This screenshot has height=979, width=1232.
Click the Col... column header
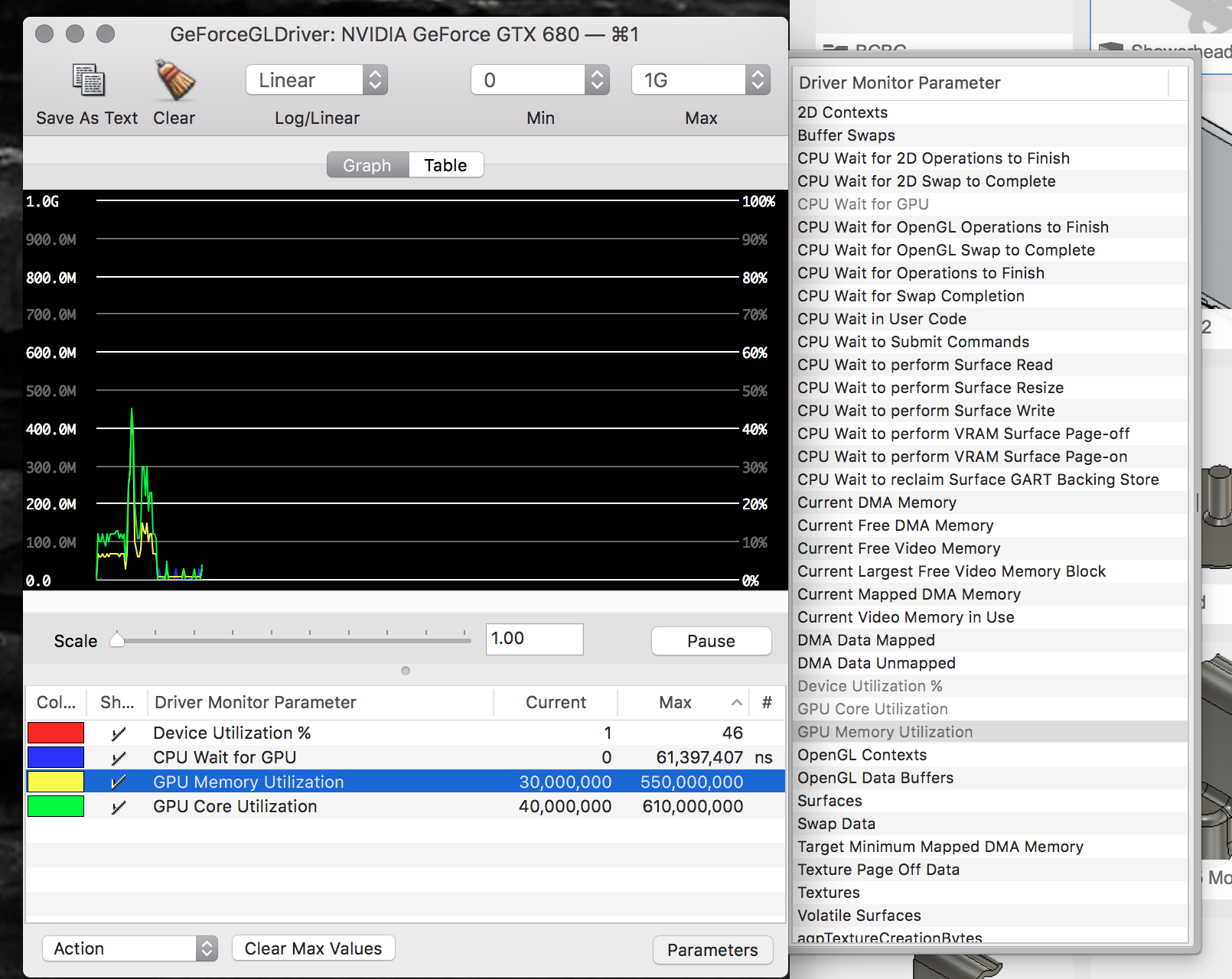point(56,702)
